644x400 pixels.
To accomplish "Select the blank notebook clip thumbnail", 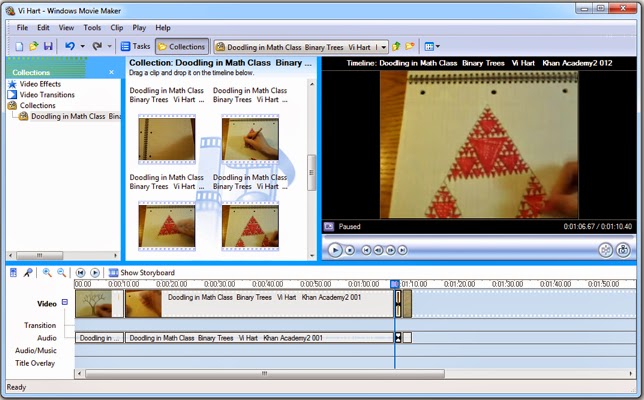I will 167,139.
